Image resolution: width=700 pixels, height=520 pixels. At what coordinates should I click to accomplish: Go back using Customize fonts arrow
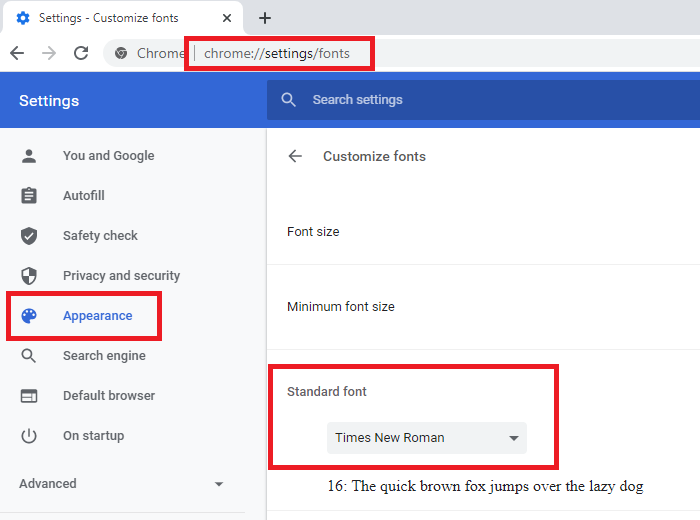tap(295, 156)
